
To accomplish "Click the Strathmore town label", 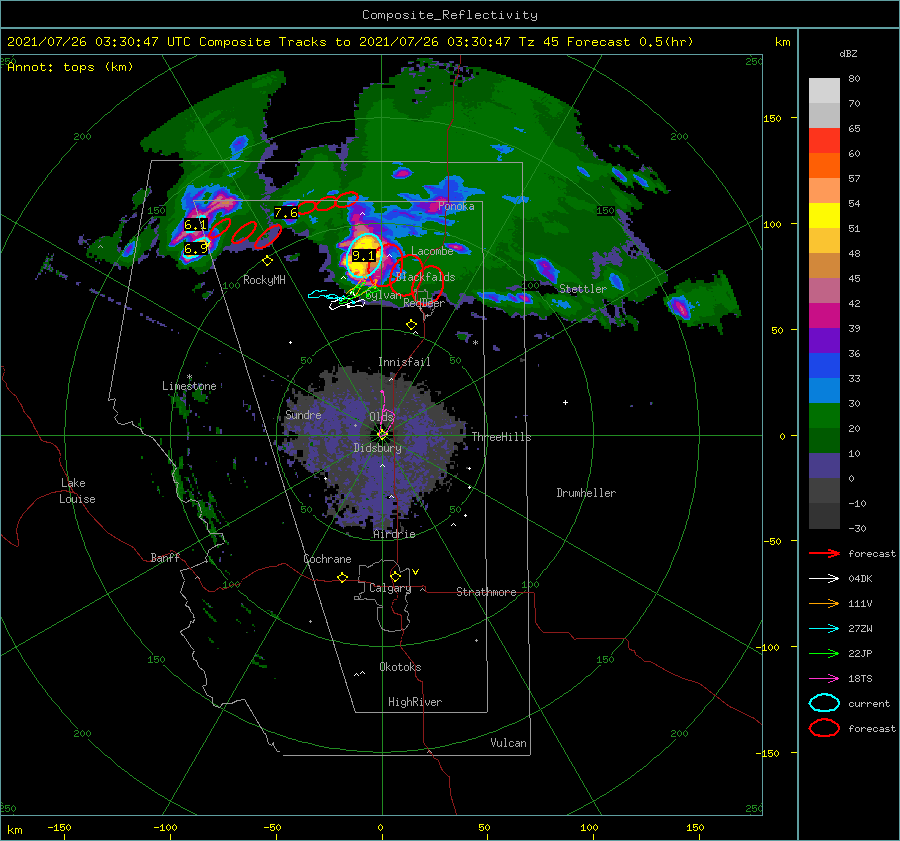I will pos(486,592).
